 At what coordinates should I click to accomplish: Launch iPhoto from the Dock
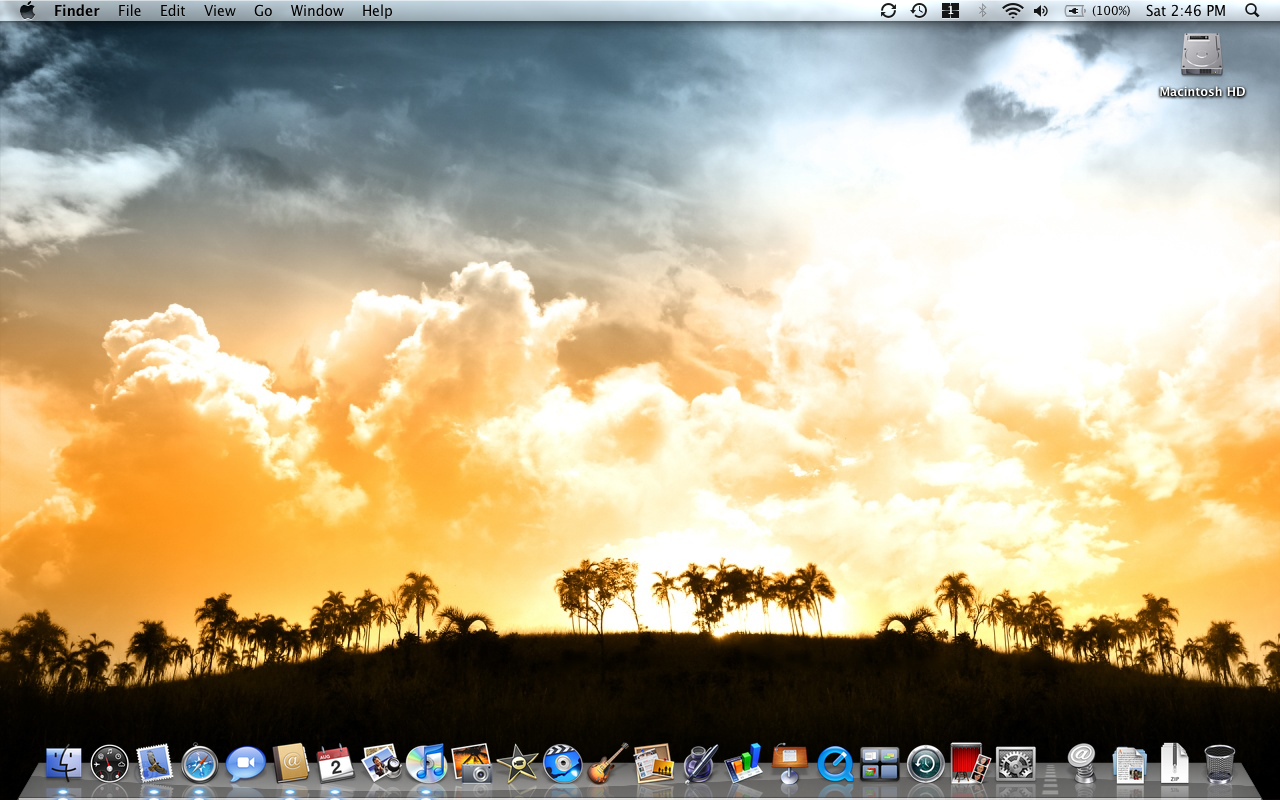tap(472, 763)
